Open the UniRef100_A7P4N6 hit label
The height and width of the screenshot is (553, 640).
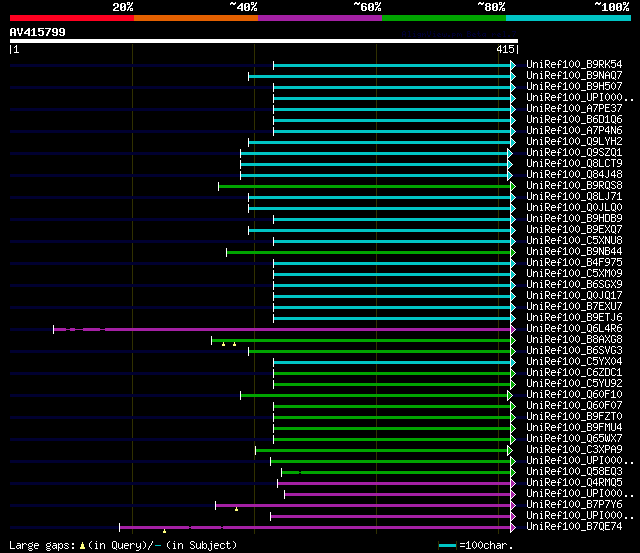574,131
